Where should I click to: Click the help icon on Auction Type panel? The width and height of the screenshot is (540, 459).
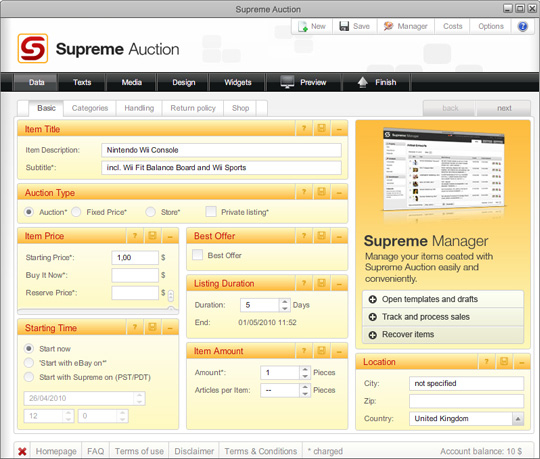(x=304, y=192)
